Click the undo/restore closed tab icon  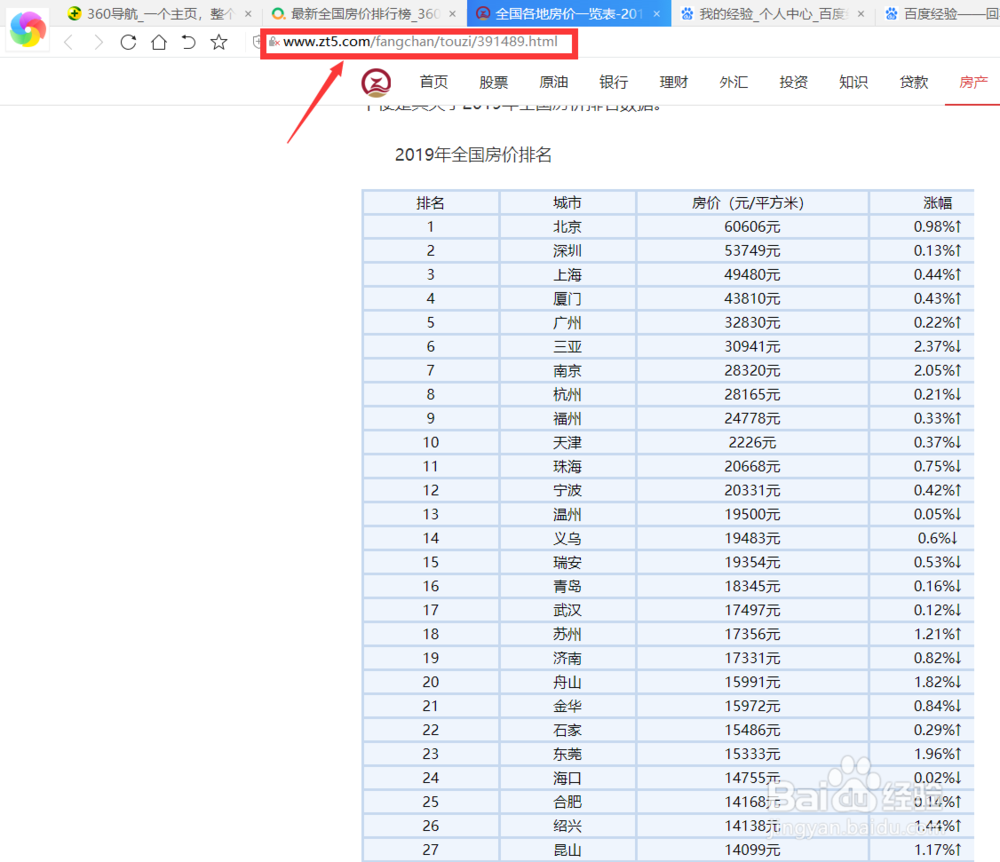[188, 43]
